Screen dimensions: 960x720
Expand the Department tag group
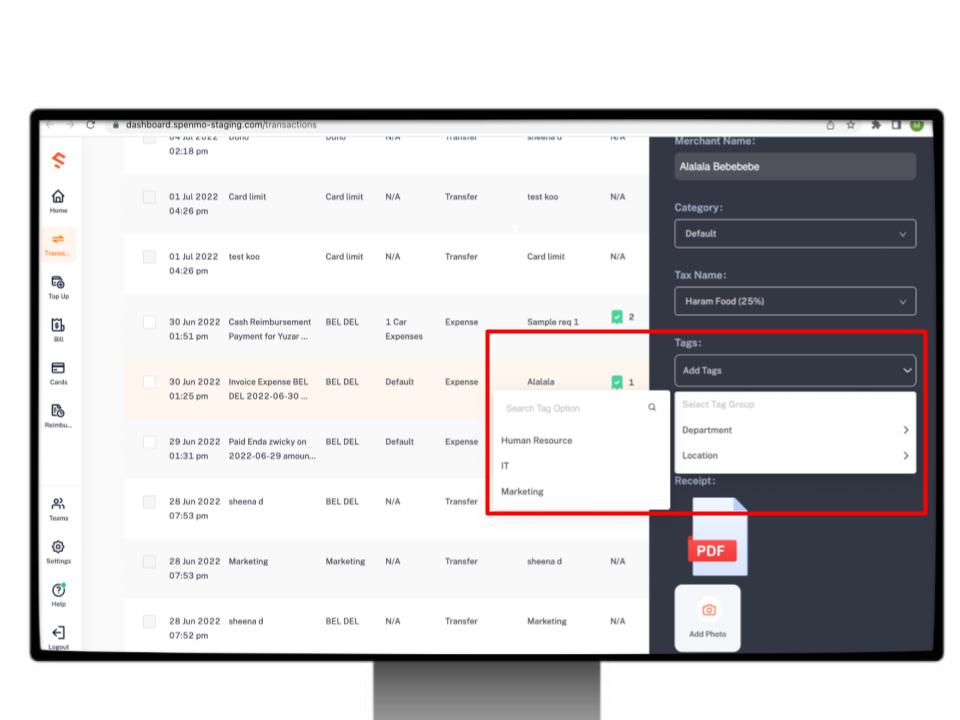(795, 430)
